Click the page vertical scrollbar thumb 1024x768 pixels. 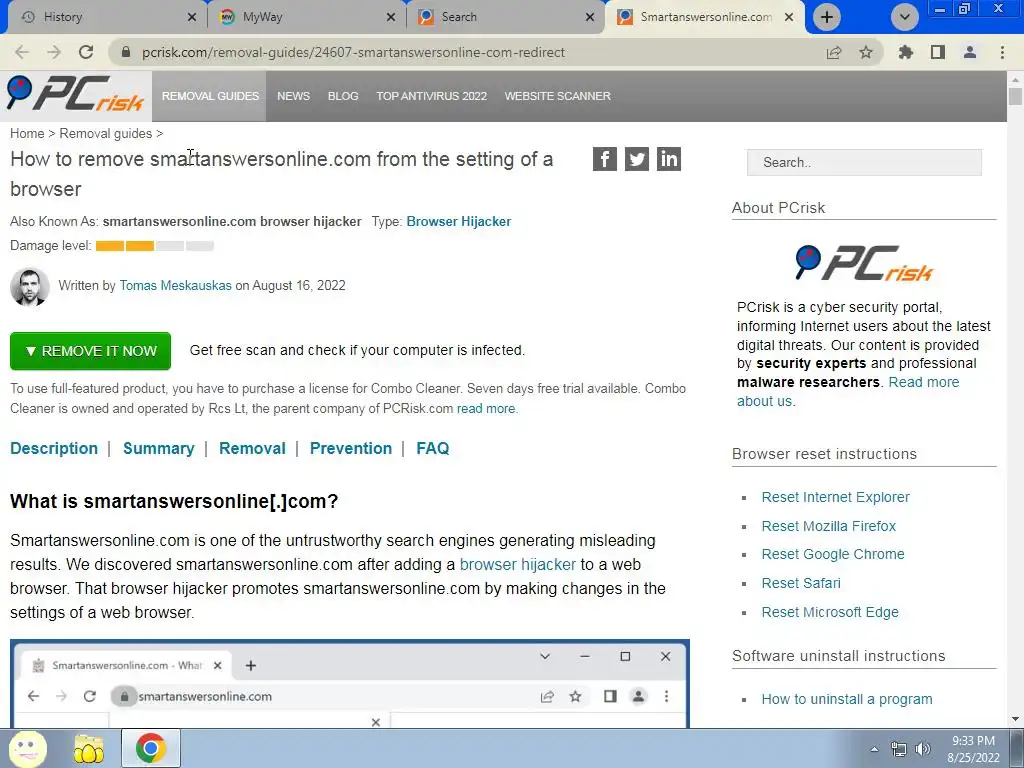click(x=1015, y=96)
